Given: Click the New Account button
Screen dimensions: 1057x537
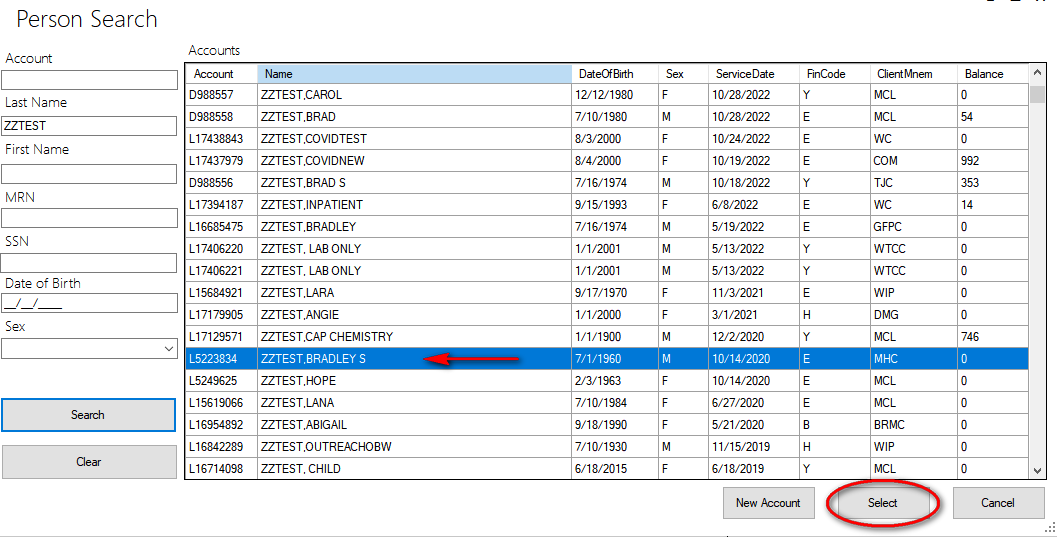Looking at the screenshot, I should [768, 503].
